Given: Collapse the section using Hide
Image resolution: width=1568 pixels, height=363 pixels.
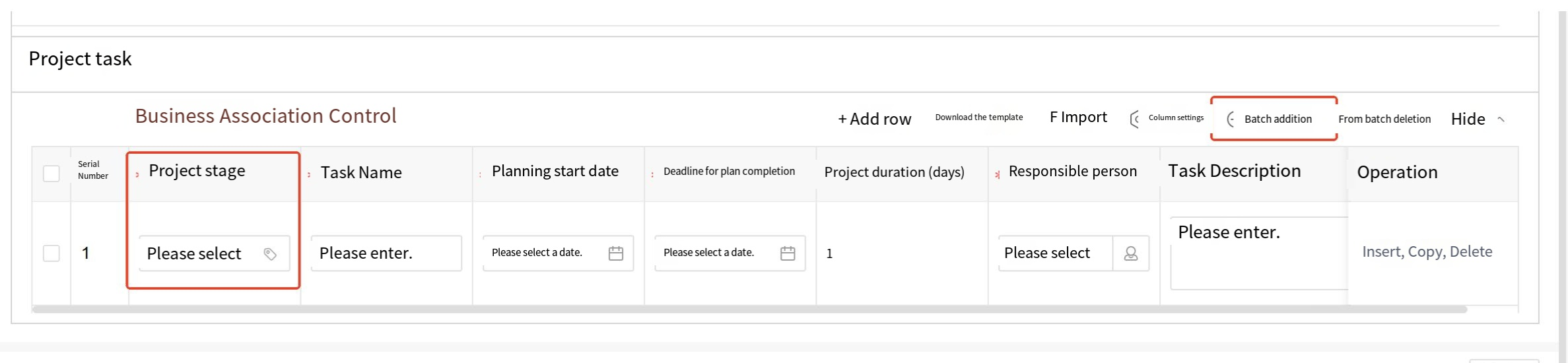Looking at the screenshot, I should (x=1467, y=119).
